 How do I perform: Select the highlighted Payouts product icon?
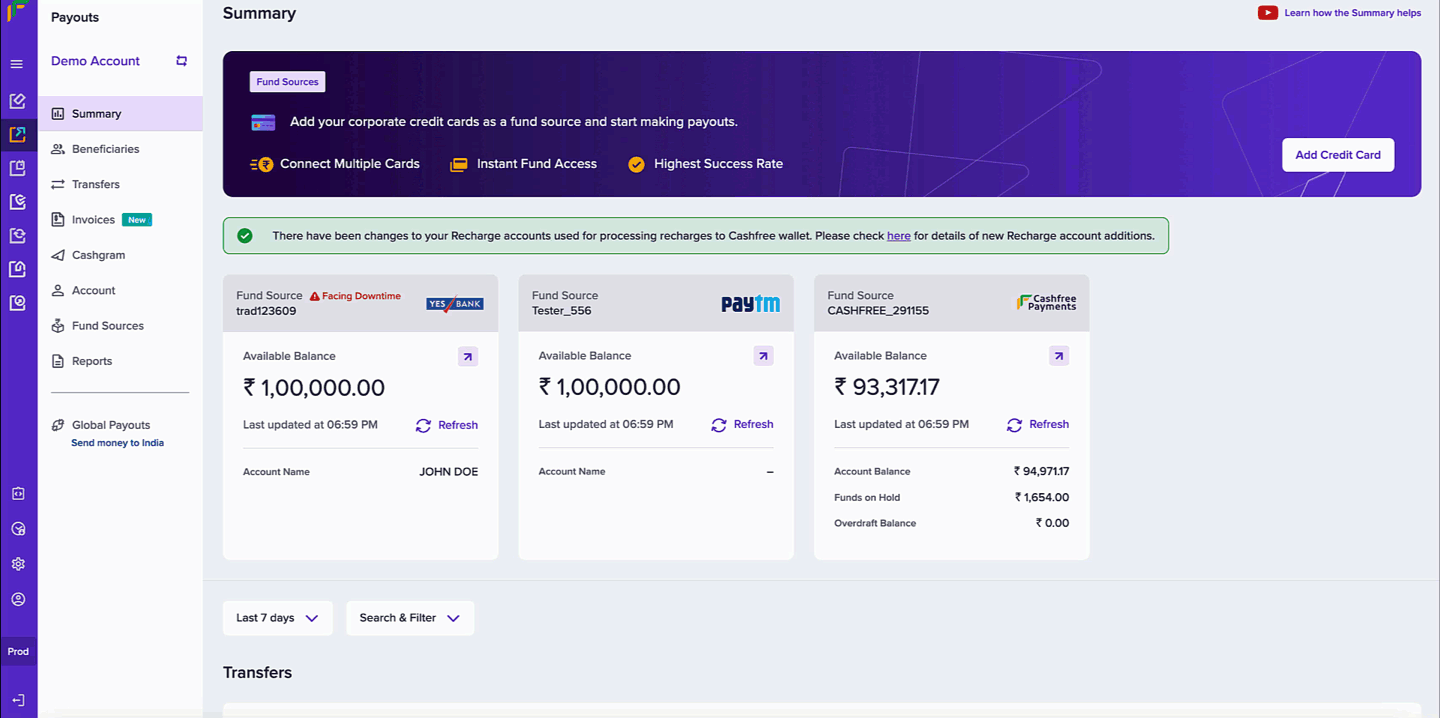pos(17,134)
